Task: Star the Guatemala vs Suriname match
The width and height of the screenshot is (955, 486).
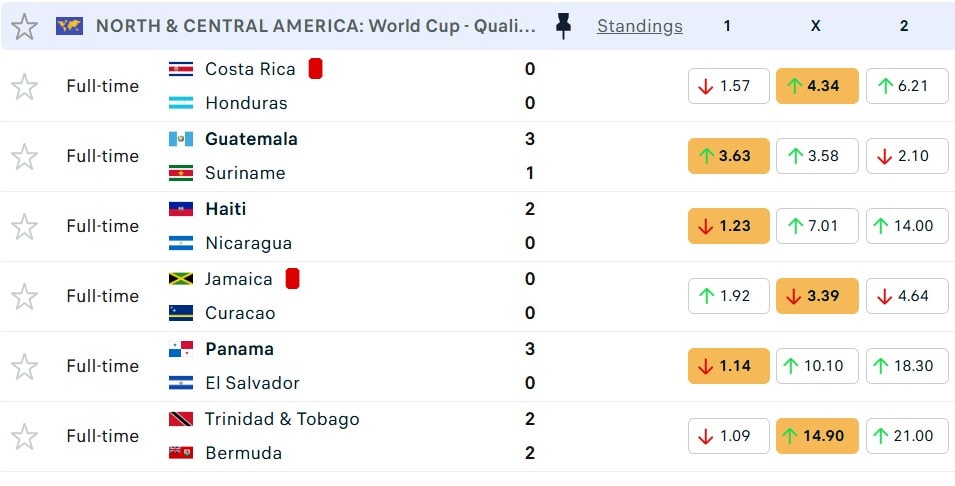Action: pyautogui.click(x=24, y=157)
